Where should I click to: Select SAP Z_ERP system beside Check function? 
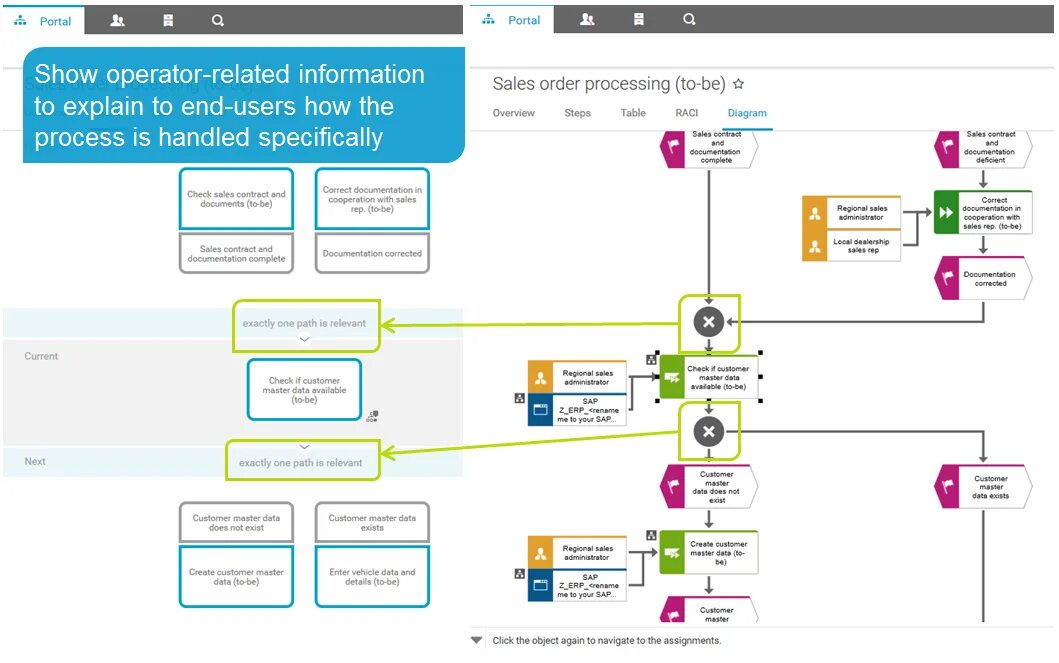tap(577, 410)
